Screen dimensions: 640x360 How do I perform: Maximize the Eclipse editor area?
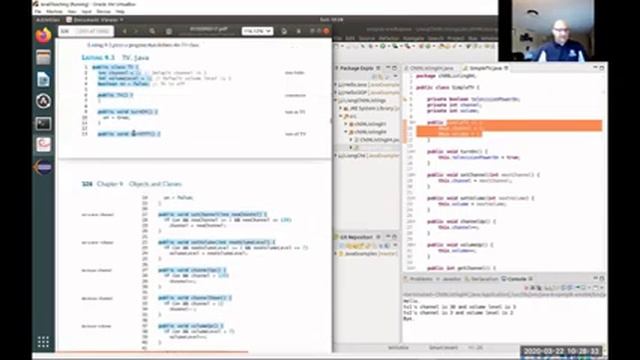pyautogui.click(x=602, y=68)
